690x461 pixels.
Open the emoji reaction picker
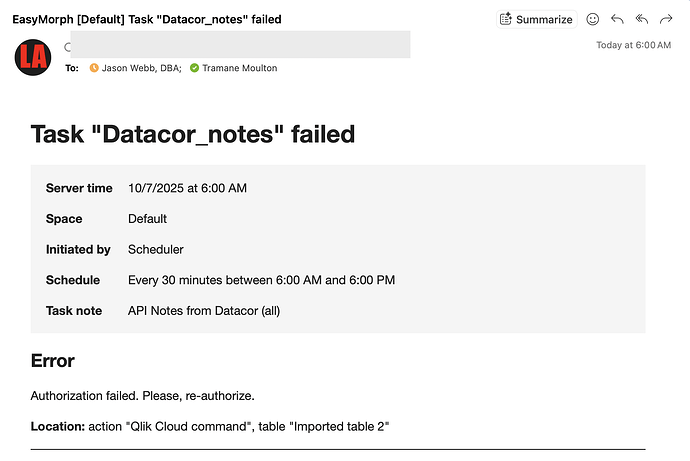(x=592, y=19)
